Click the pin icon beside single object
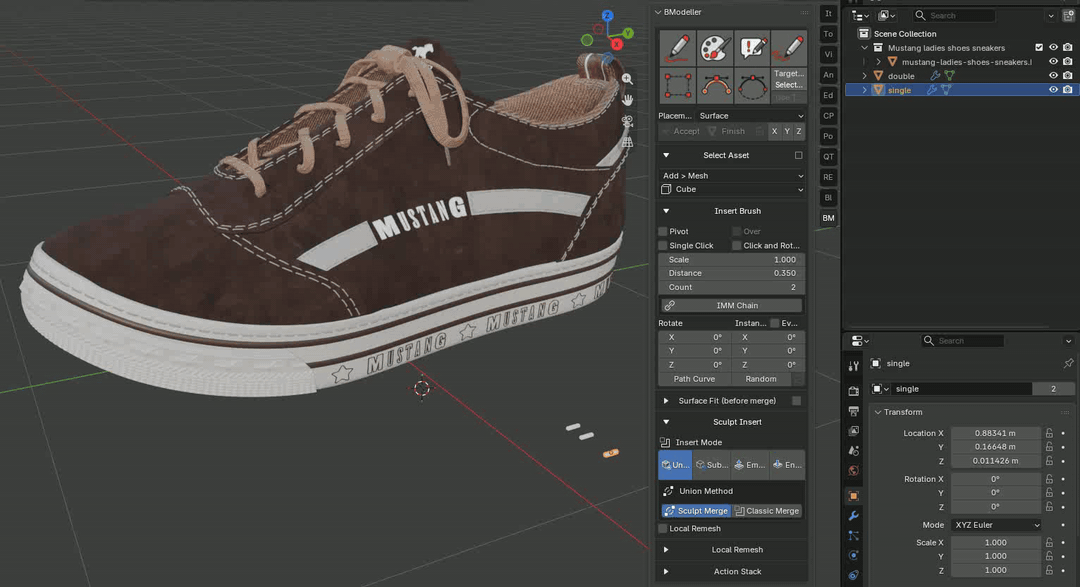 (1068, 363)
